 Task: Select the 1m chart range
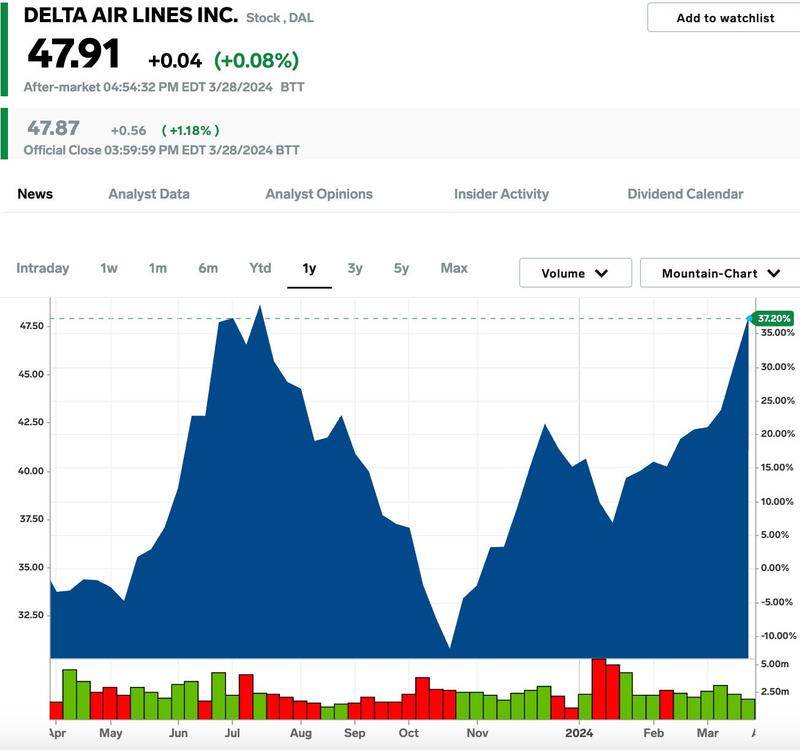[x=158, y=268]
